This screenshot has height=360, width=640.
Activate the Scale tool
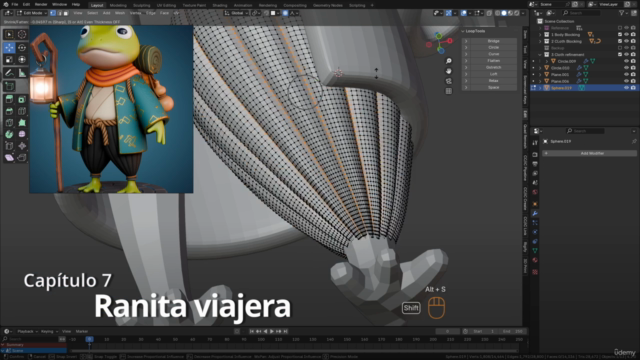(9, 60)
